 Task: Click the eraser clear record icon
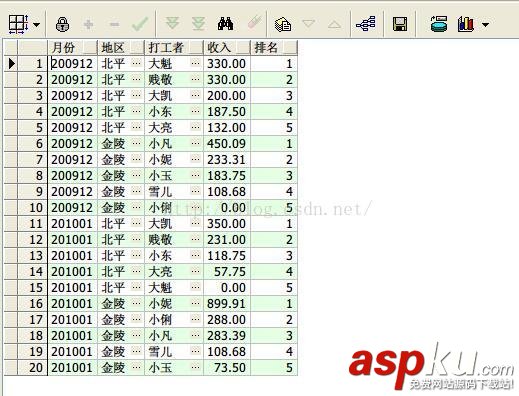pos(256,23)
